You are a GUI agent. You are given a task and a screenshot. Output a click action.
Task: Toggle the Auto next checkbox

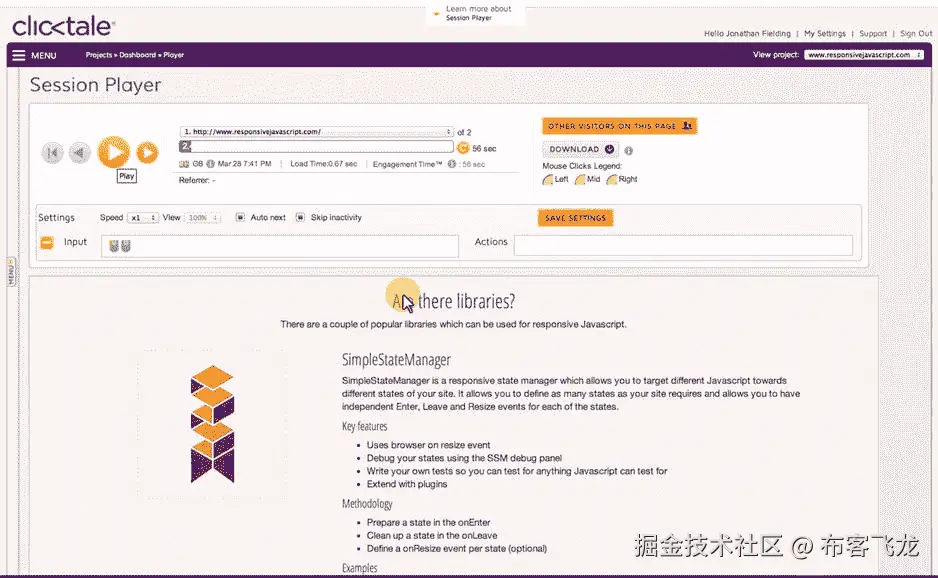point(240,217)
